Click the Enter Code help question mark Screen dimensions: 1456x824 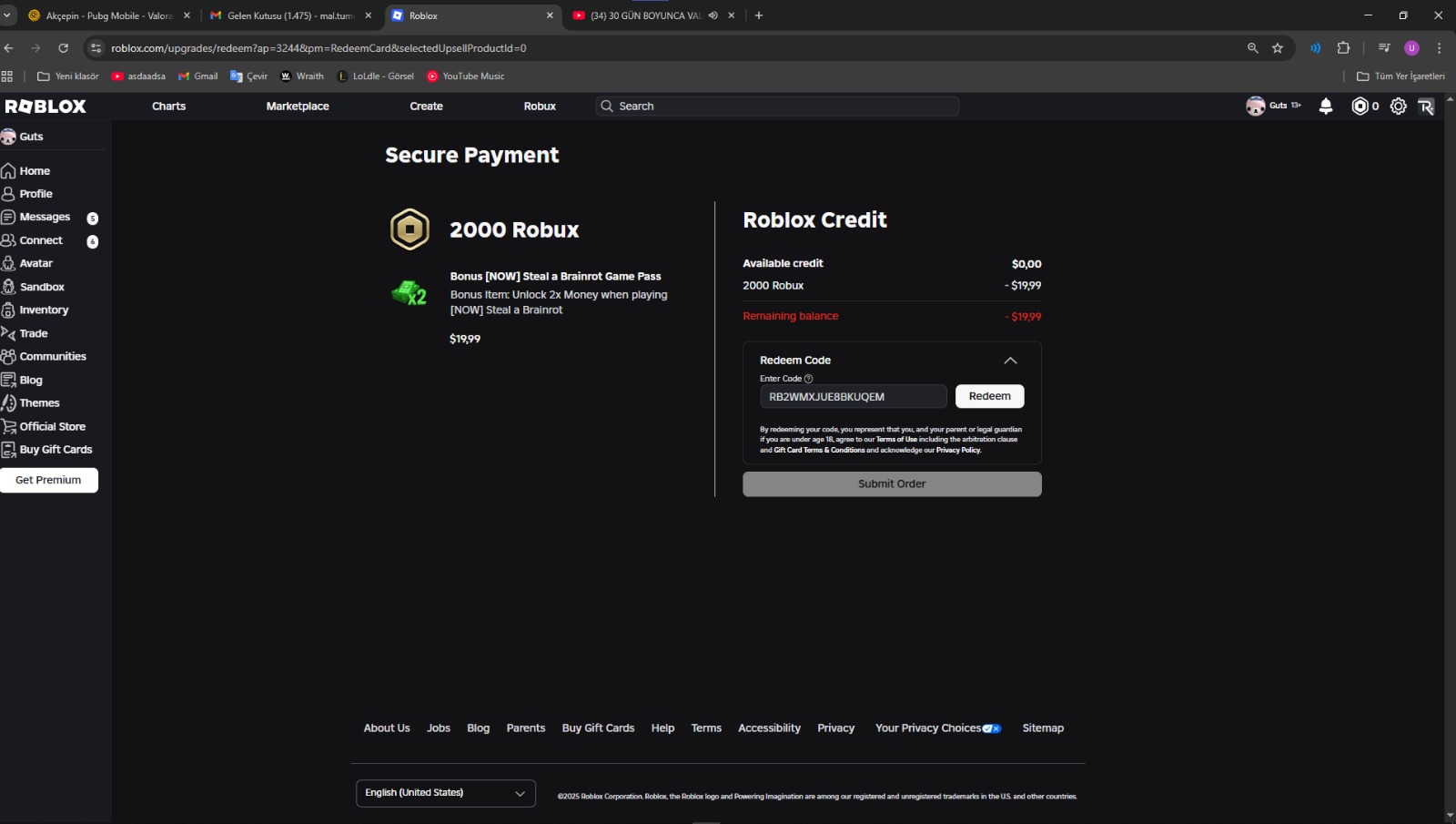(808, 379)
